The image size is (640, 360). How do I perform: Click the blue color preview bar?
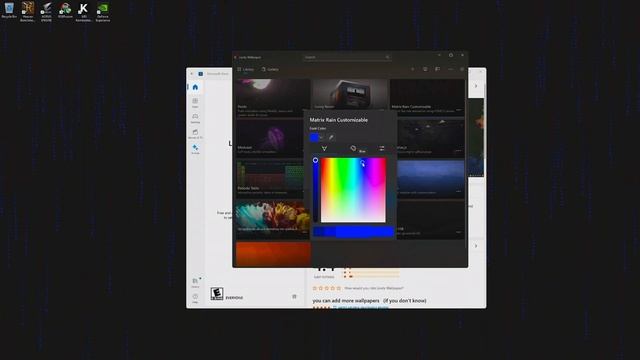(353, 232)
